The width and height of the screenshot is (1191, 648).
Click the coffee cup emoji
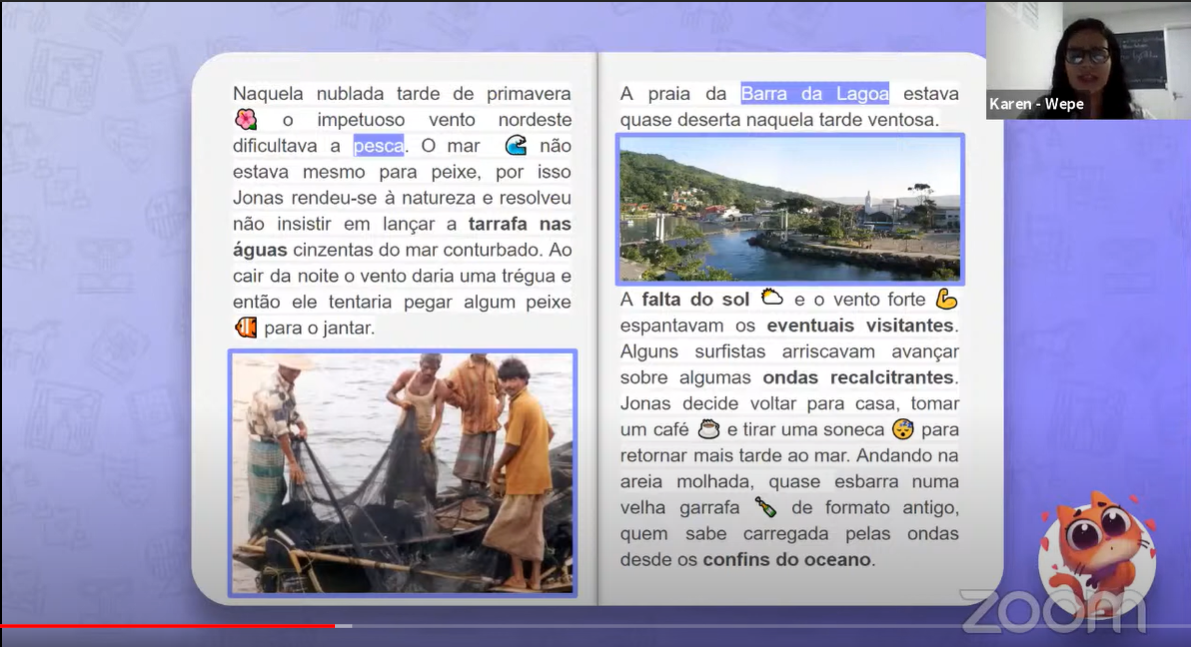[708, 430]
